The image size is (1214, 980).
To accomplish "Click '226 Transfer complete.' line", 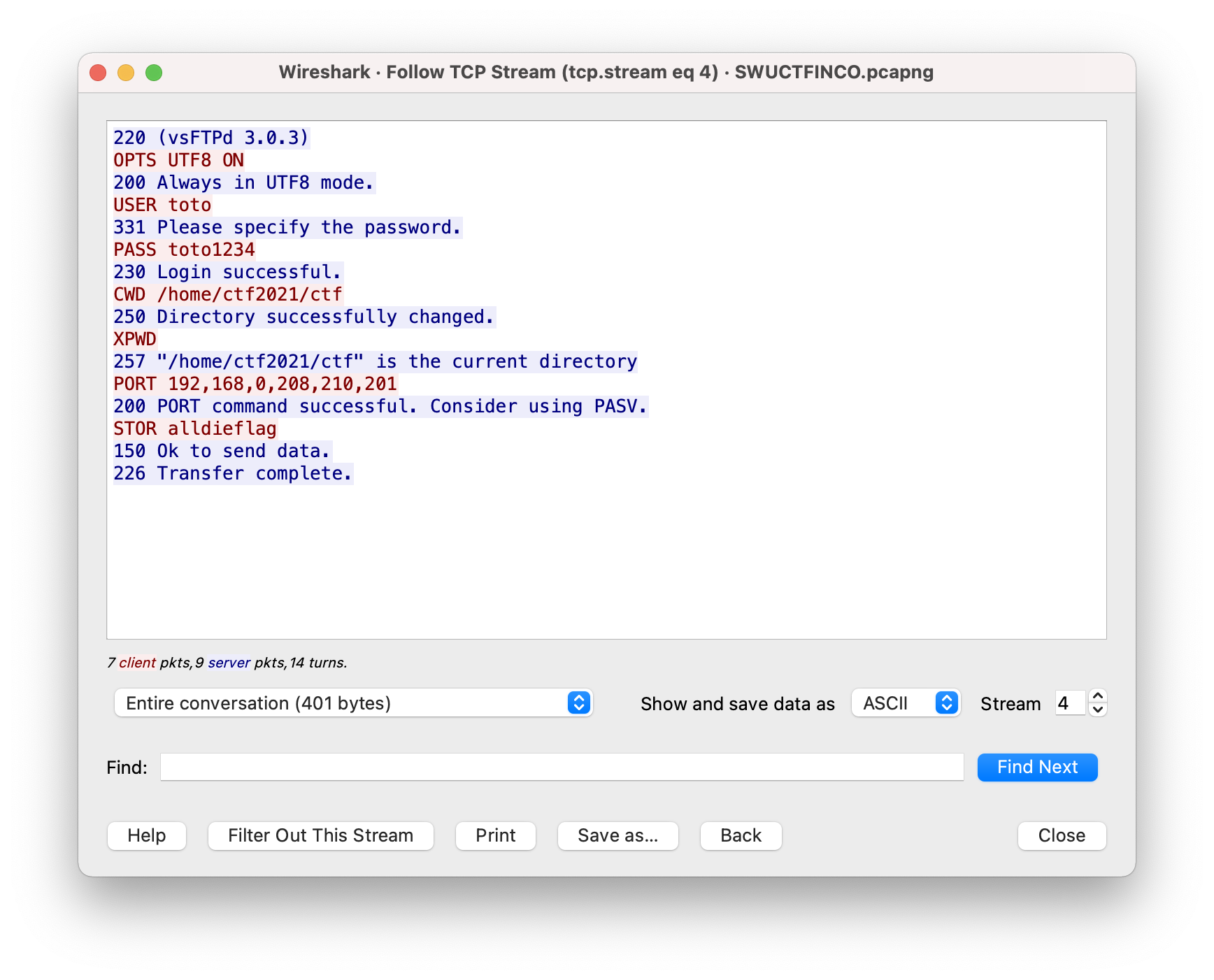I will coord(233,473).
